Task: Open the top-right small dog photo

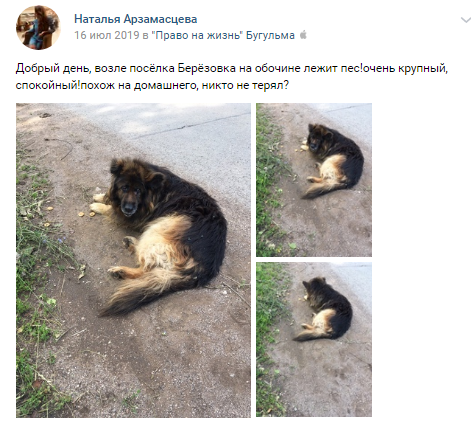Action: pos(314,180)
